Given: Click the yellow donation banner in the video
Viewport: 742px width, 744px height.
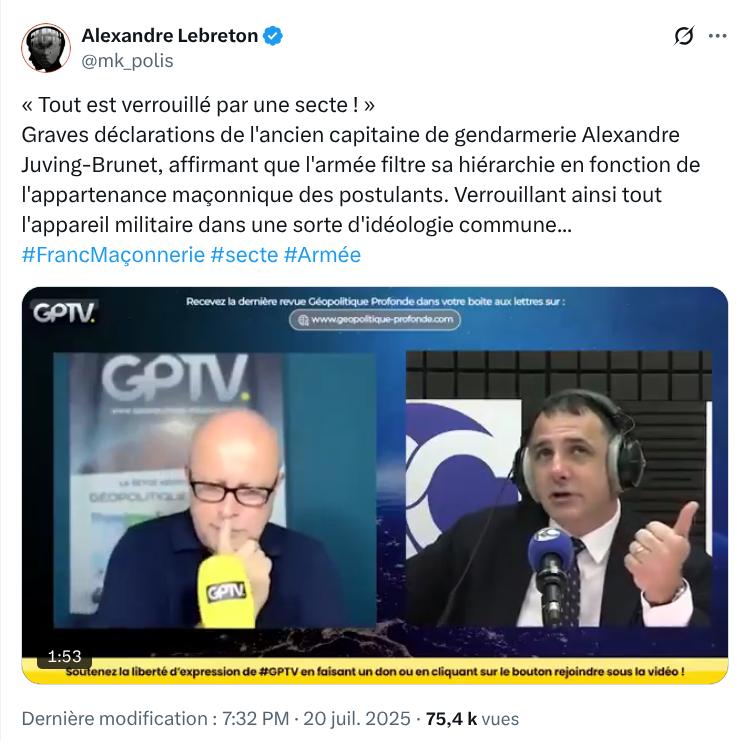Looking at the screenshot, I should click(375, 671).
